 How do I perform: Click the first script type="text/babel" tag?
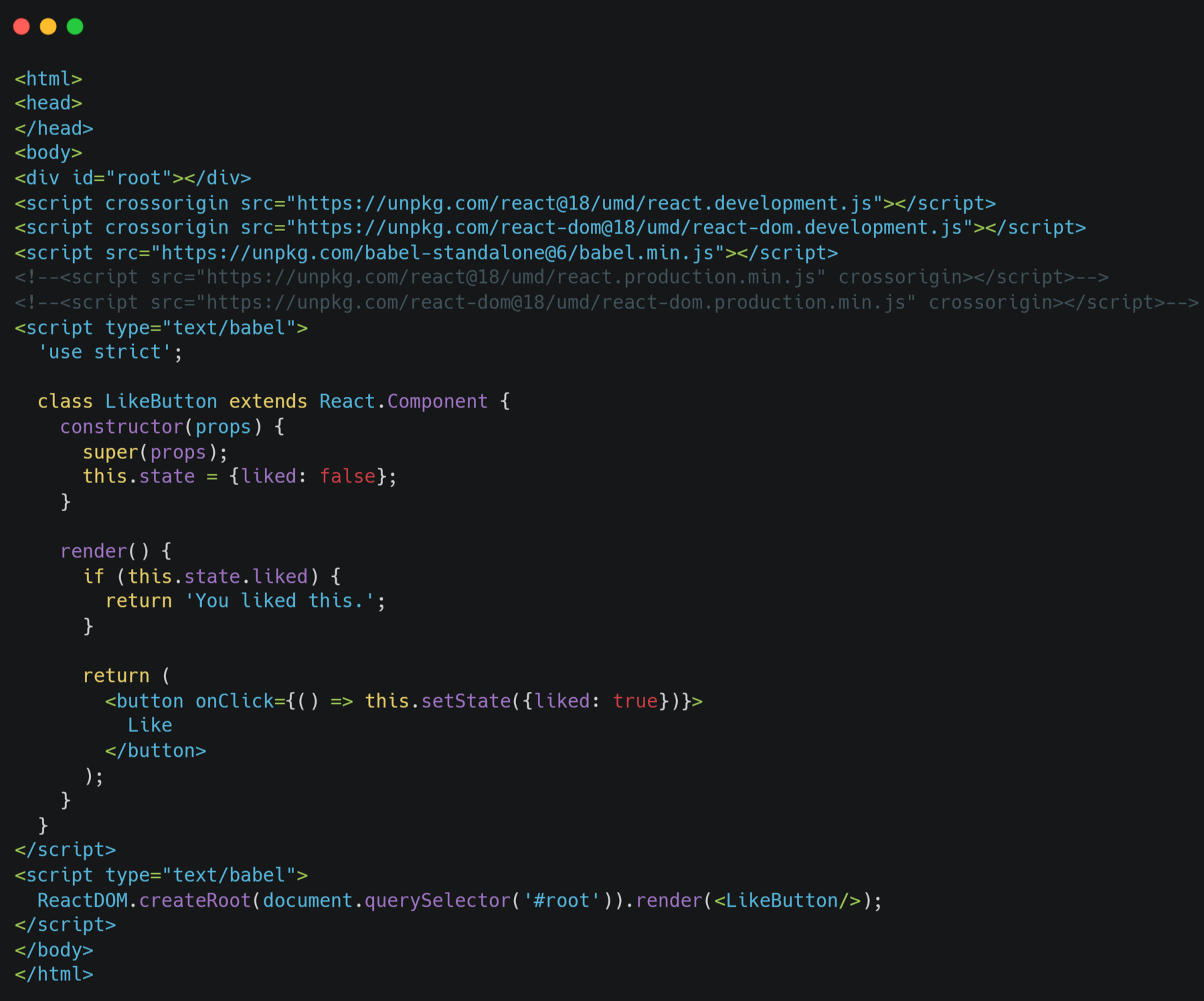pyautogui.click(x=161, y=328)
